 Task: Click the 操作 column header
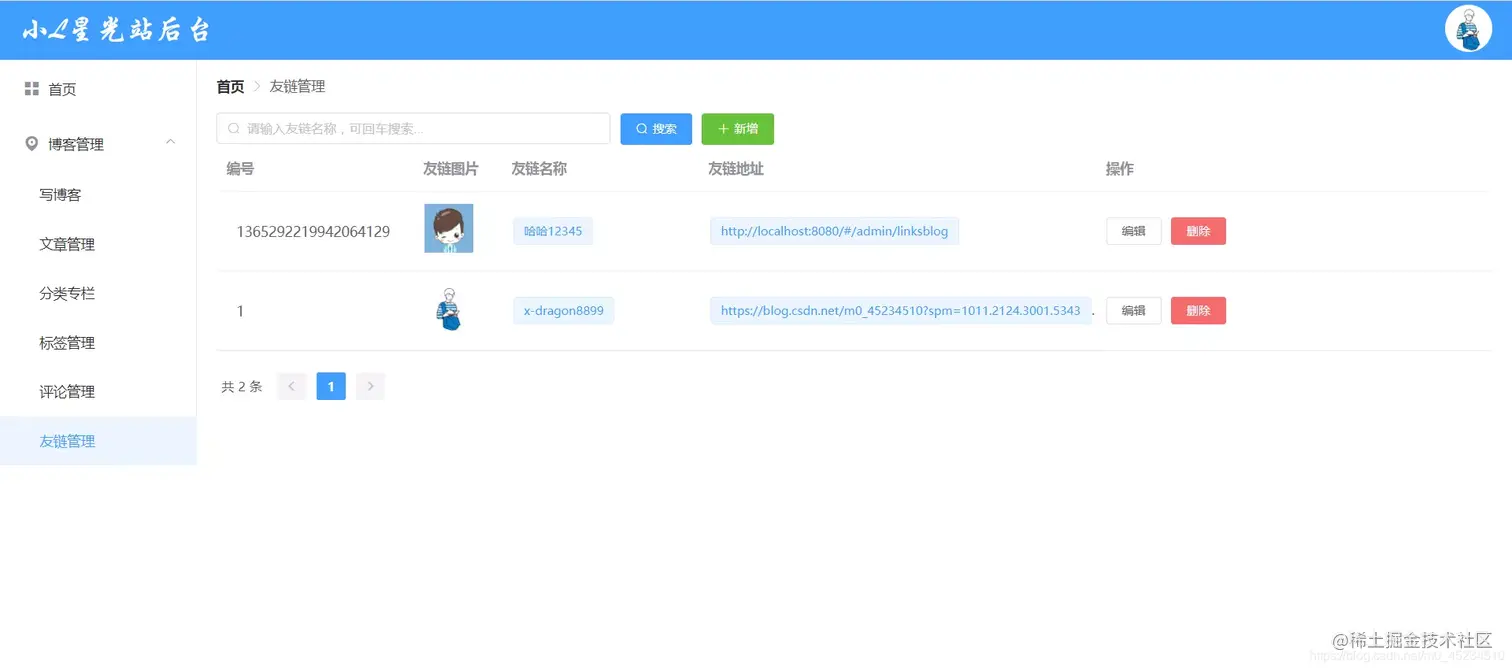click(1119, 169)
